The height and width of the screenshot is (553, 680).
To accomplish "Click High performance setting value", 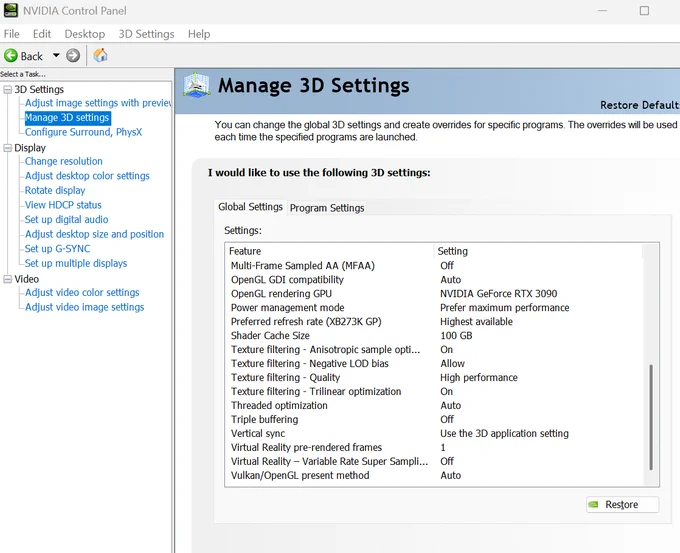I will (479, 377).
